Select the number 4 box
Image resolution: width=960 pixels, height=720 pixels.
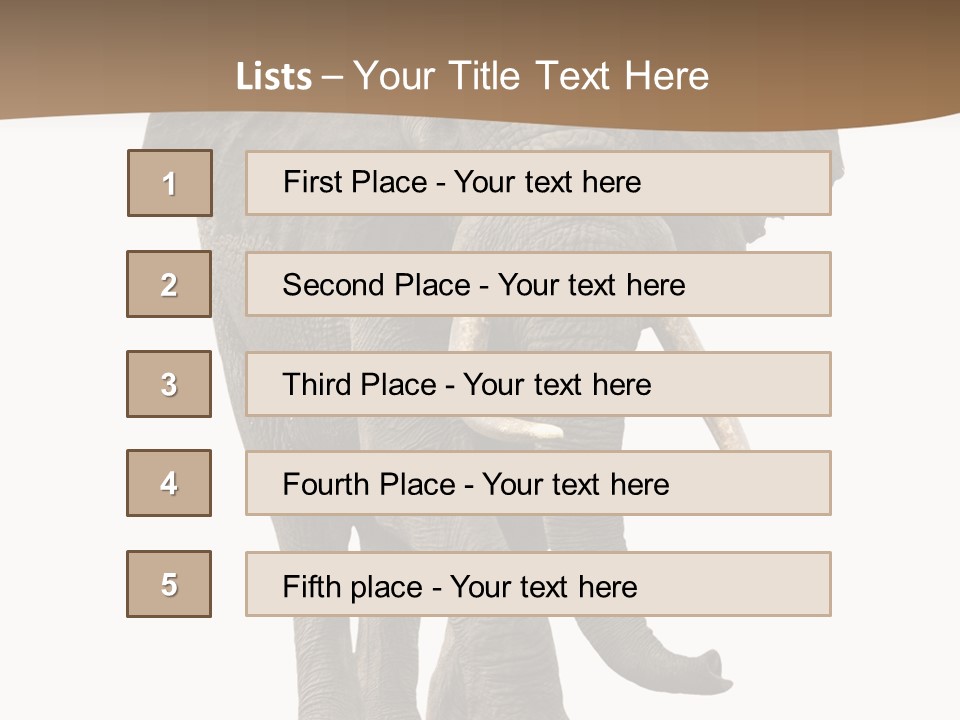(x=169, y=483)
